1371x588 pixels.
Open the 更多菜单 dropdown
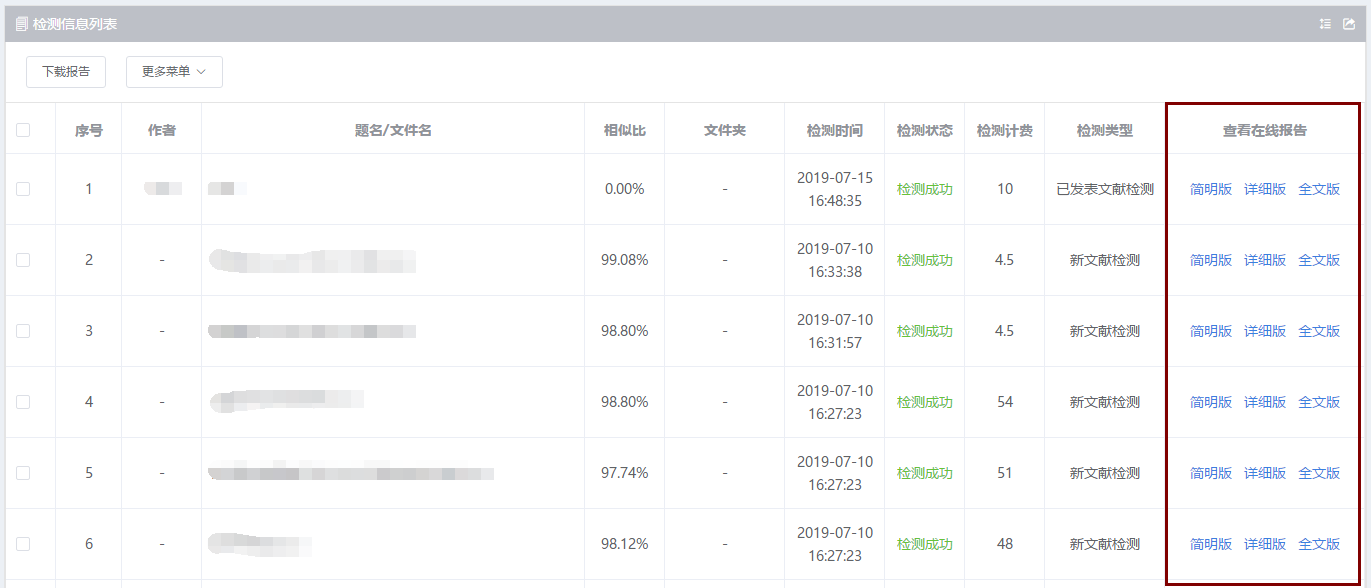tap(174, 72)
